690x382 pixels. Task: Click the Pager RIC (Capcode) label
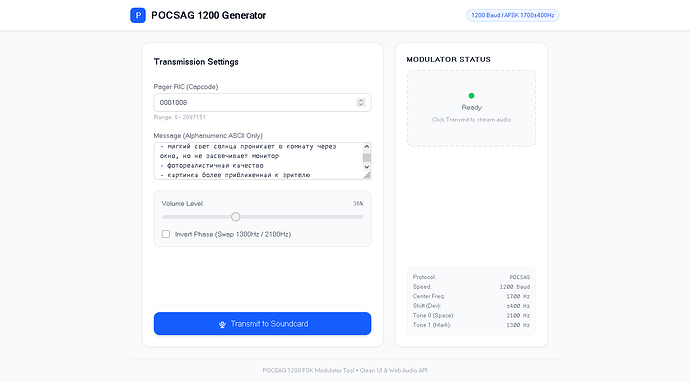(x=186, y=87)
